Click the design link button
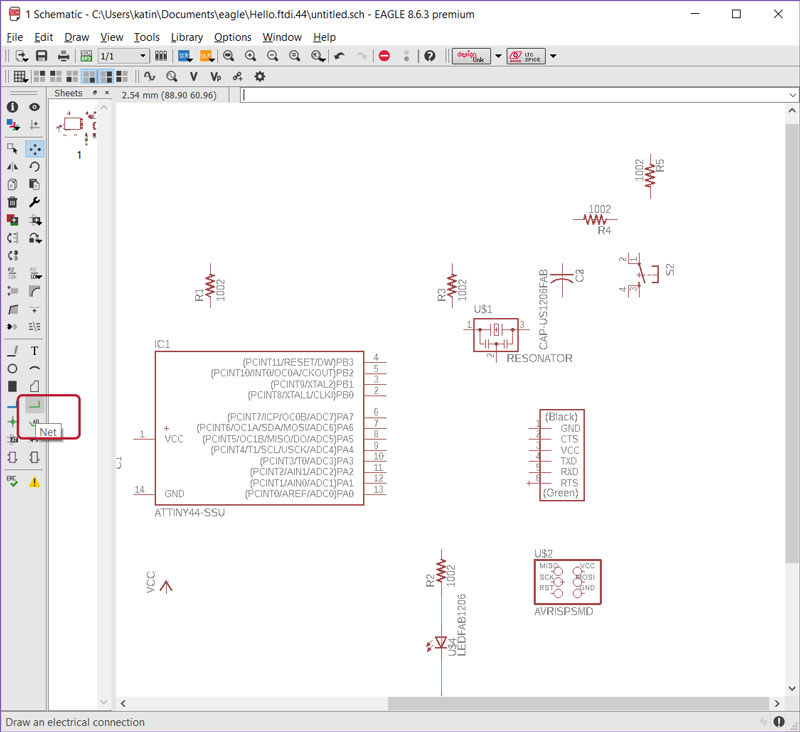 coord(471,56)
